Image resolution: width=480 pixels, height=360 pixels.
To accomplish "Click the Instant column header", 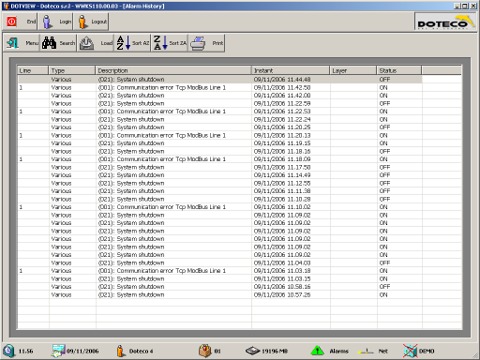I will [291, 70].
